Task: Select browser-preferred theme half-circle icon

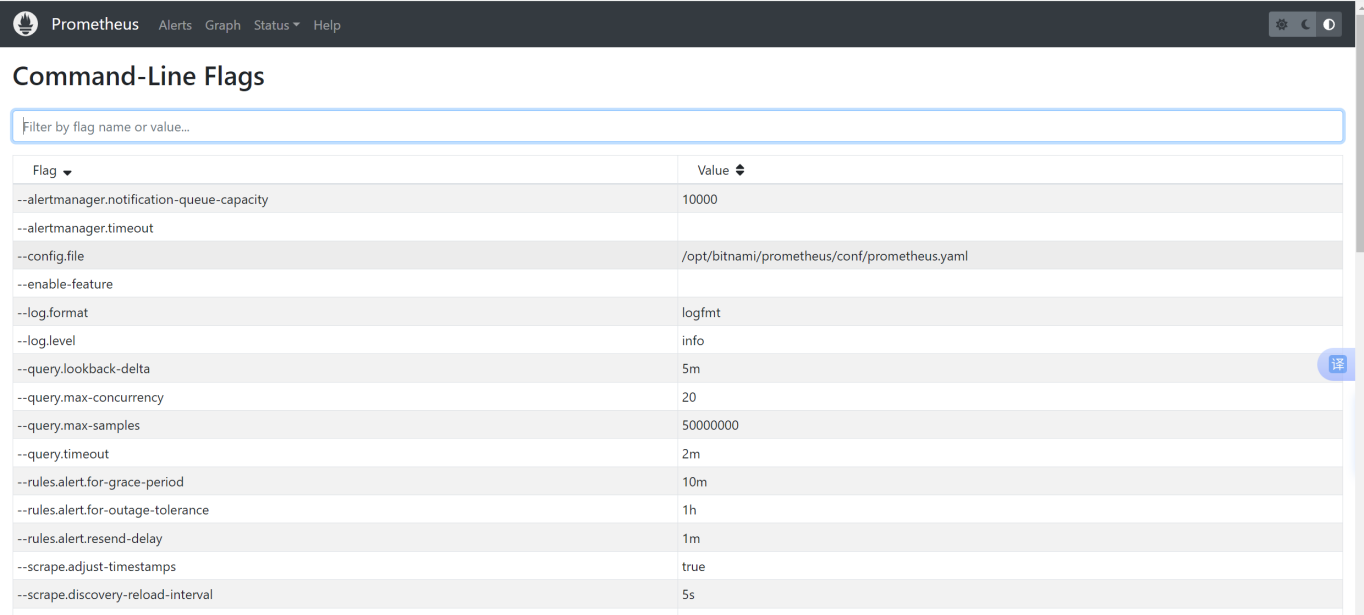Action: coord(1329,25)
